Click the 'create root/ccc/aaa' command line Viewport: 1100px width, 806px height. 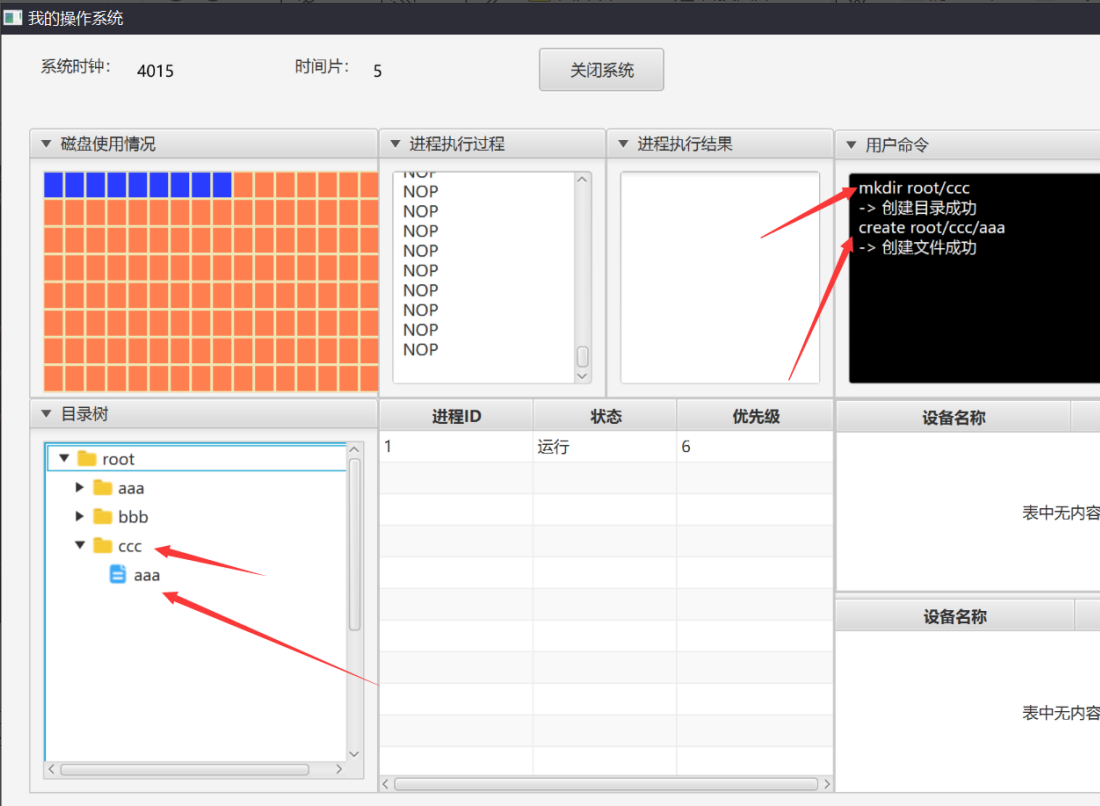click(x=932, y=227)
